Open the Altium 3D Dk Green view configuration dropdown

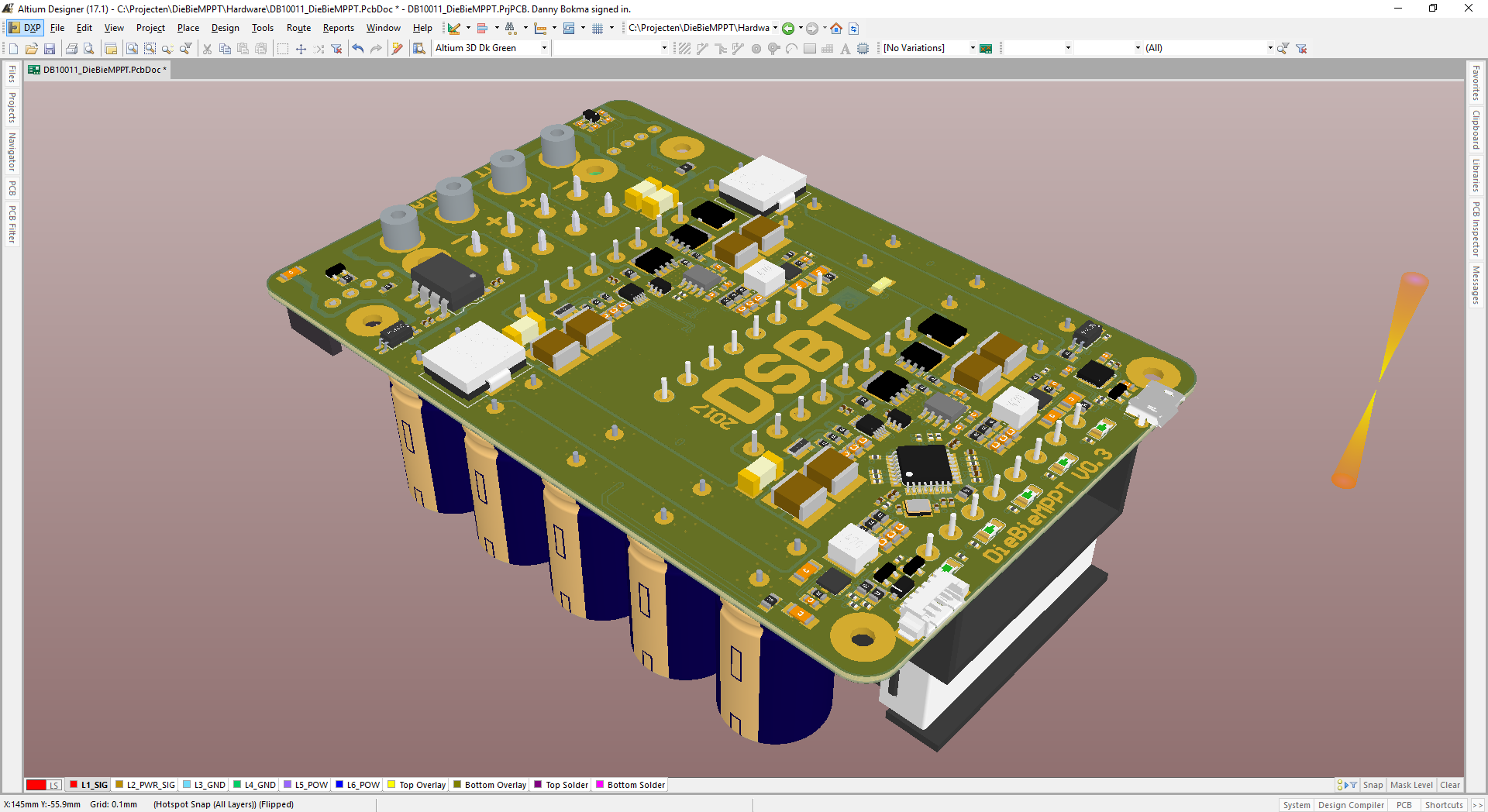pyautogui.click(x=544, y=48)
